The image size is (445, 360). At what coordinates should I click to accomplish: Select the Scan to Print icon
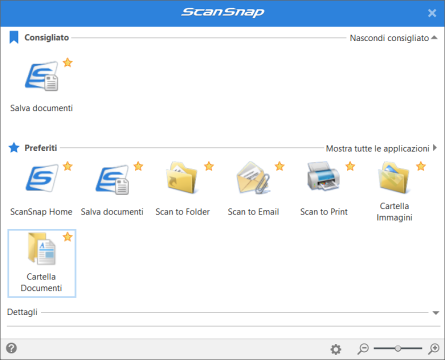pyautogui.click(x=323, y=177)
